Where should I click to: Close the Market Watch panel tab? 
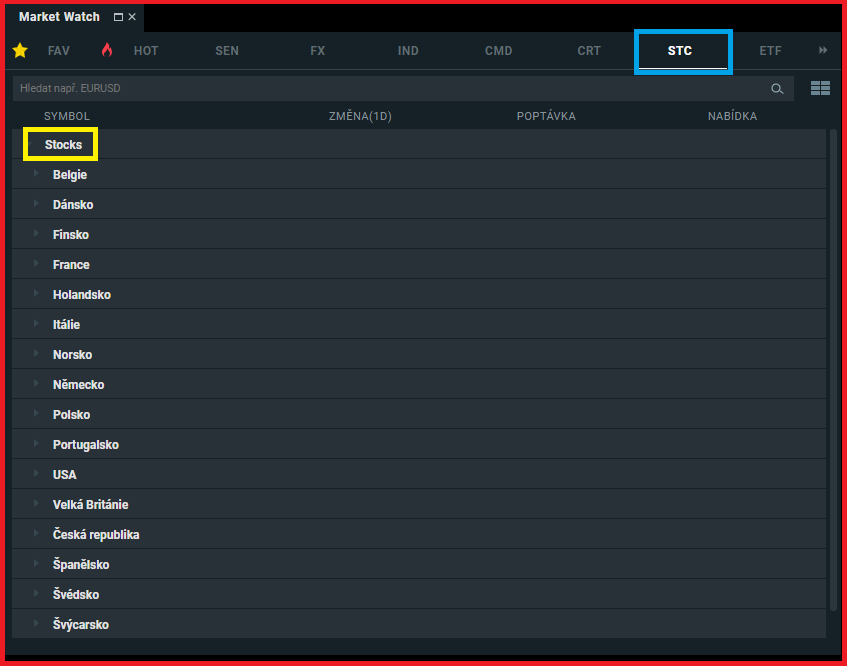(x=132, y=17)
